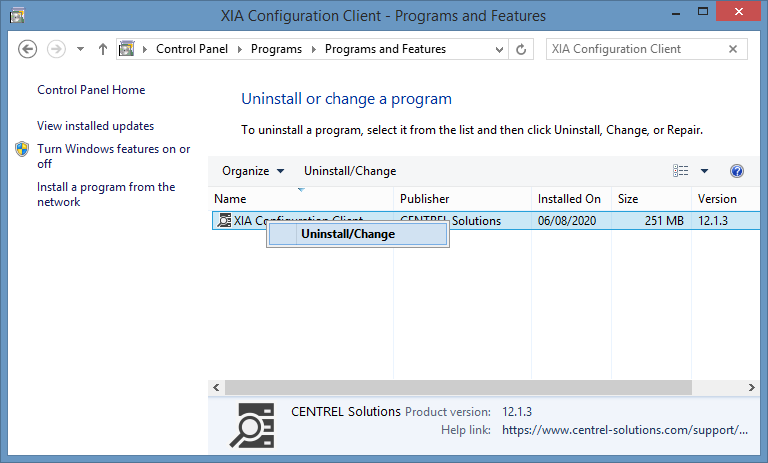Click the Forward navigation arrow

click(x=56, y=49)
